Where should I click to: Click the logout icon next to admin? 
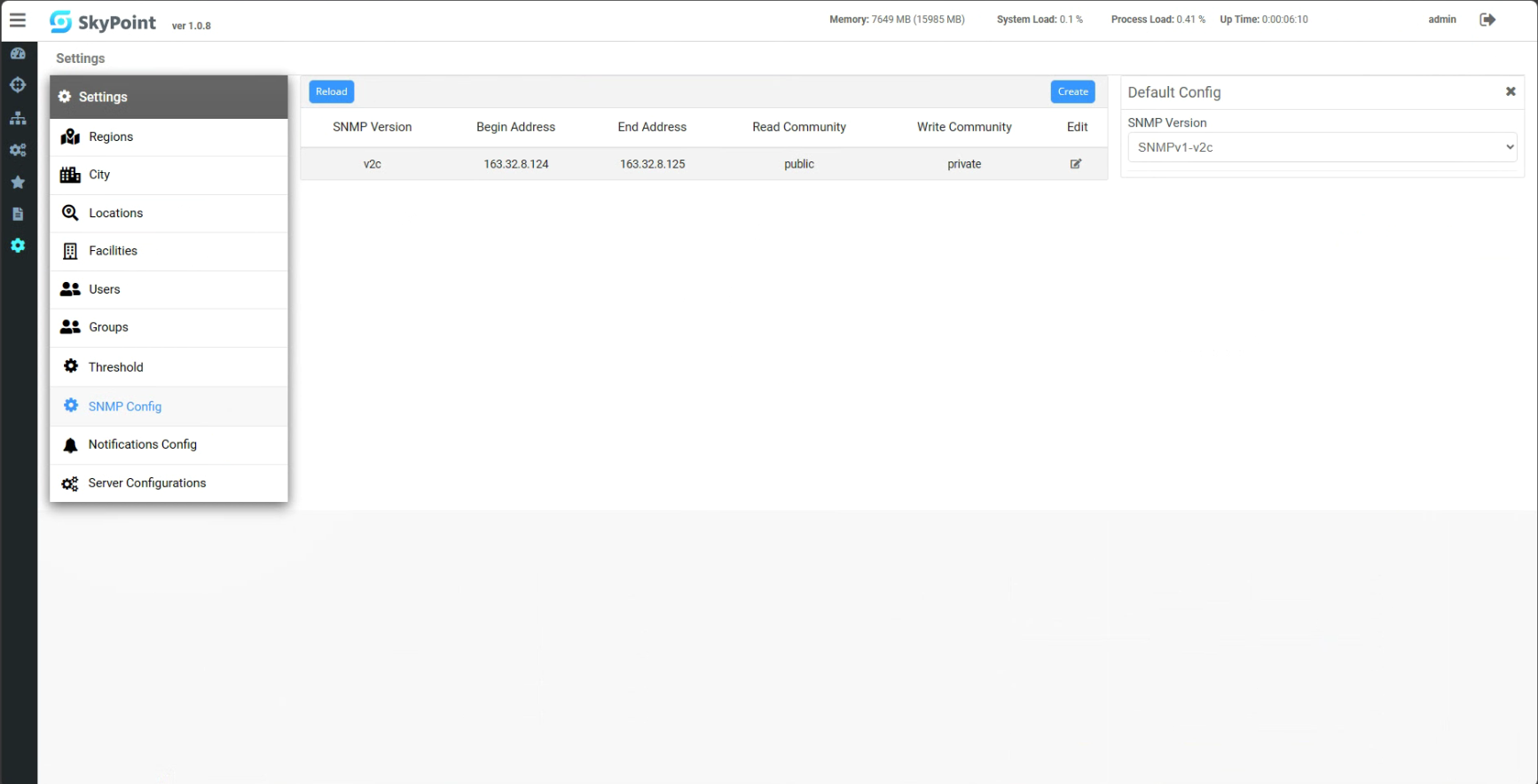pyautogui.click(x=1487, y=20)
